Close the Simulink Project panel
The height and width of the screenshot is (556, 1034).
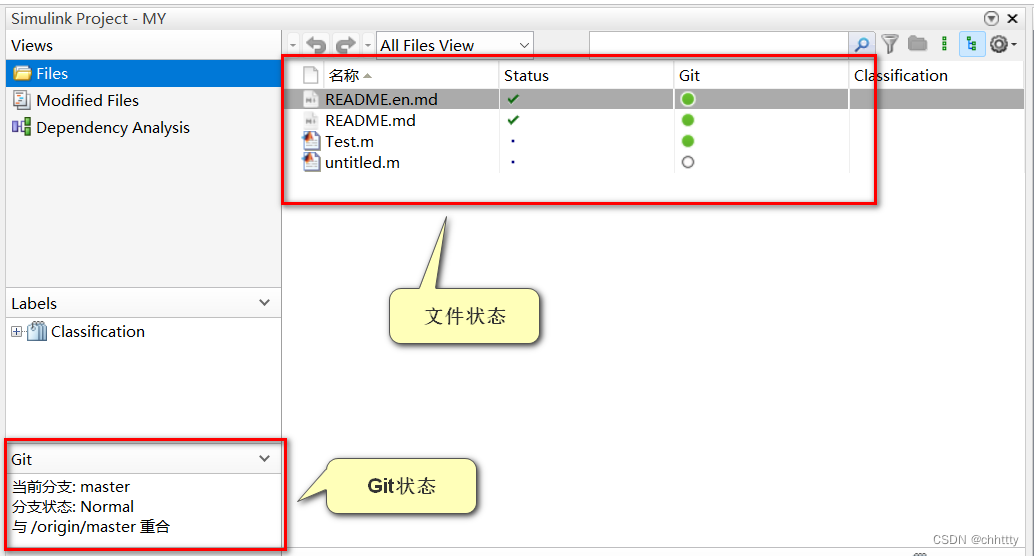(x=1013, y=18)
